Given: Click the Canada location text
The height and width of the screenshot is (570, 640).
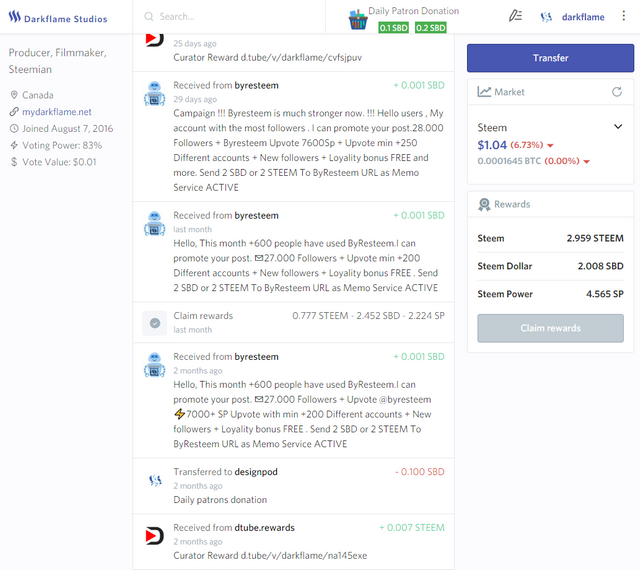Looking at the screenshot, I should [38, 95].
